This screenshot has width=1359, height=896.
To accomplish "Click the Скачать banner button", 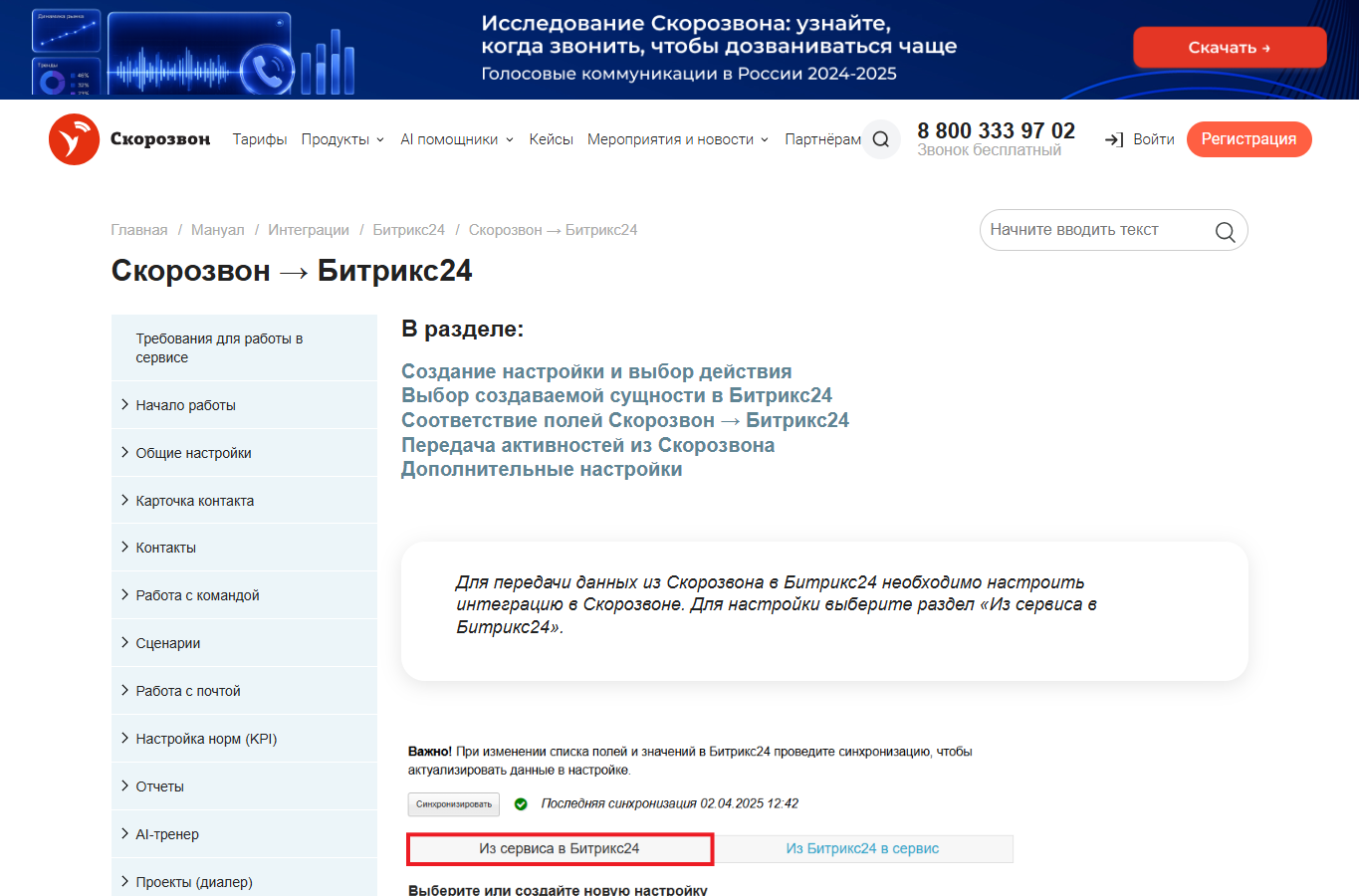I will (1230, 48).
